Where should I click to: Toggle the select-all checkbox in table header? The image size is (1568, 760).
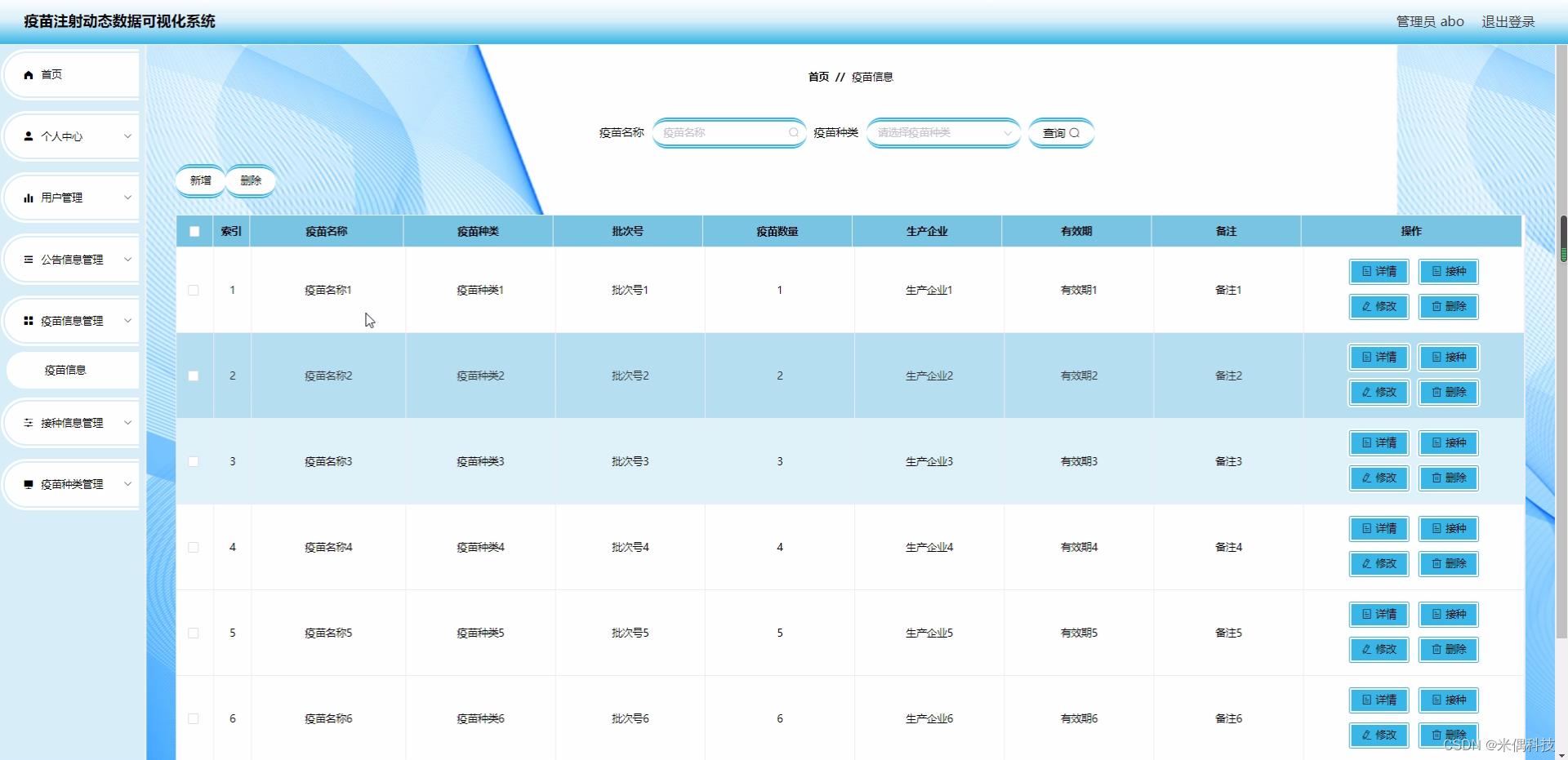coord(194,232)
